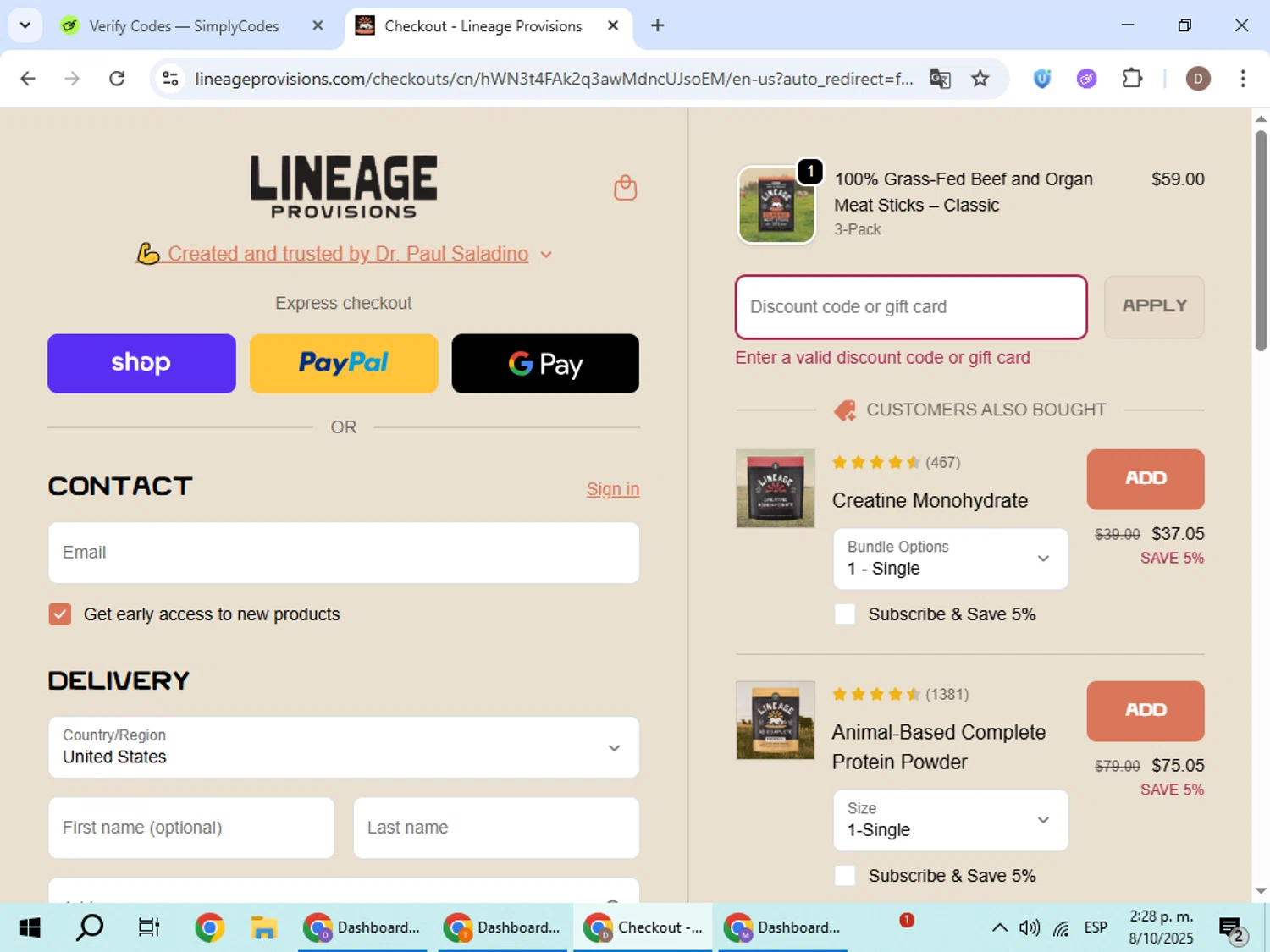Open the network Wi-Fi tray icon
This screenshot has width=1270, height=952.
tap(1062, 927)
